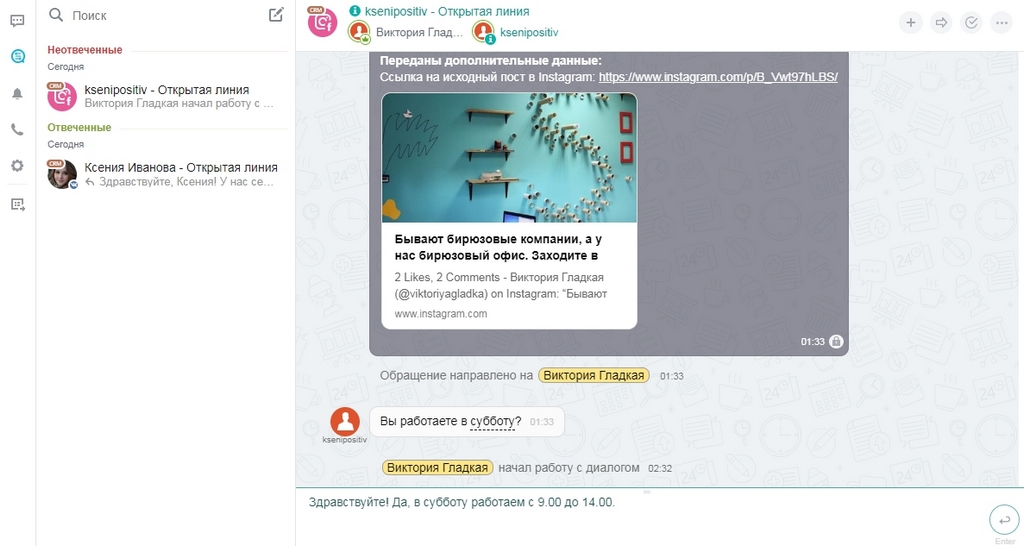Open the telephony phone icon
Screen dimensions: 1024x546
coord(18,130)
